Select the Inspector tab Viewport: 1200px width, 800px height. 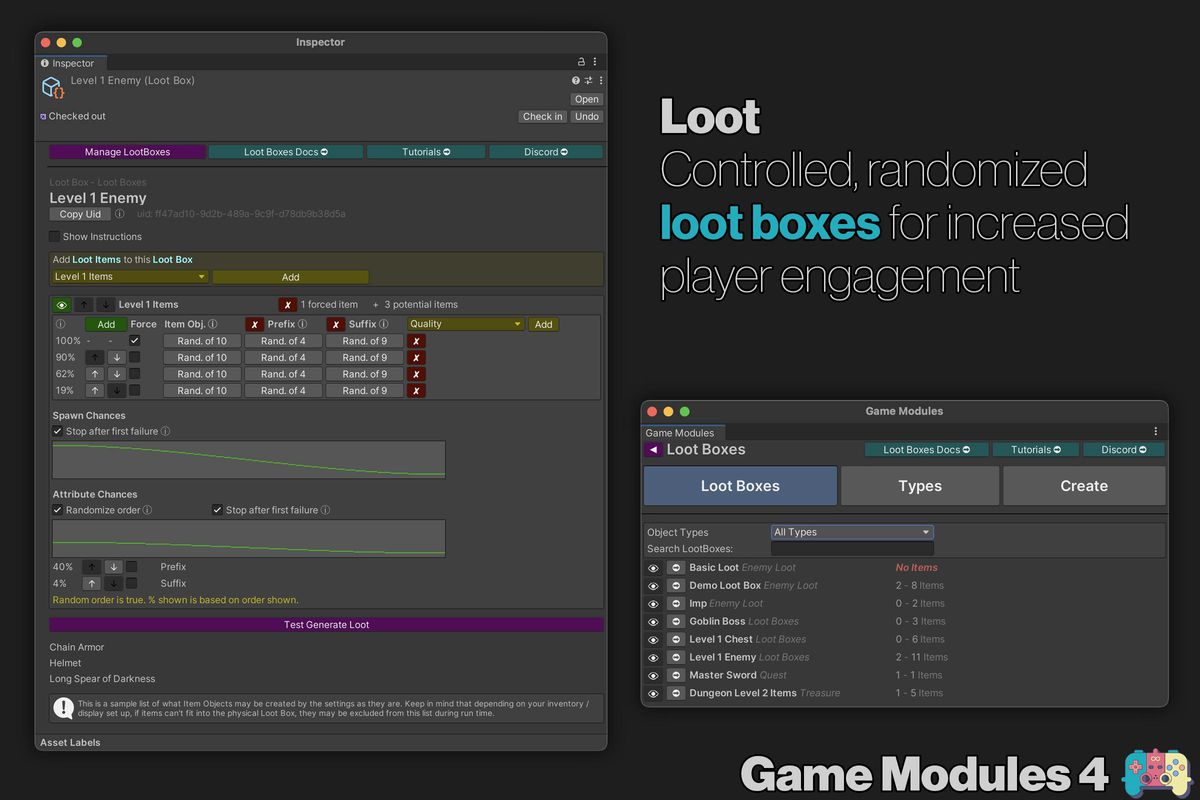[68, 63]
